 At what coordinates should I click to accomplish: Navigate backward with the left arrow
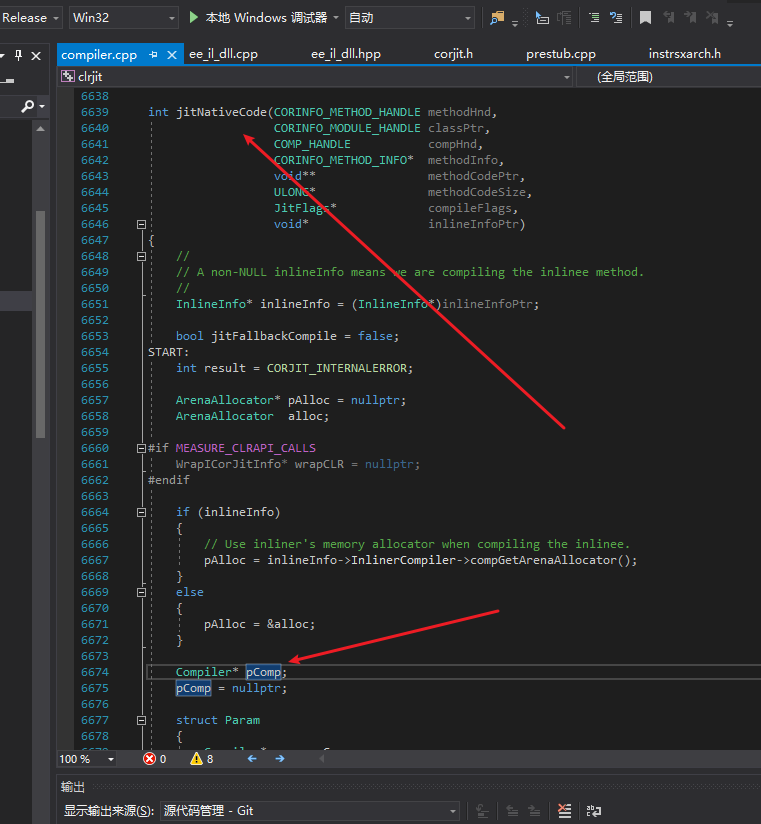click(x=252, y=759)
